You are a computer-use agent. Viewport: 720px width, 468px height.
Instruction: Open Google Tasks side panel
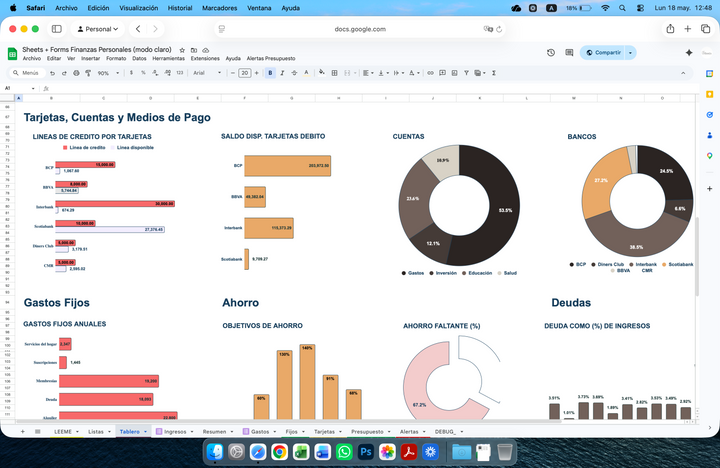tap(709, 115)
